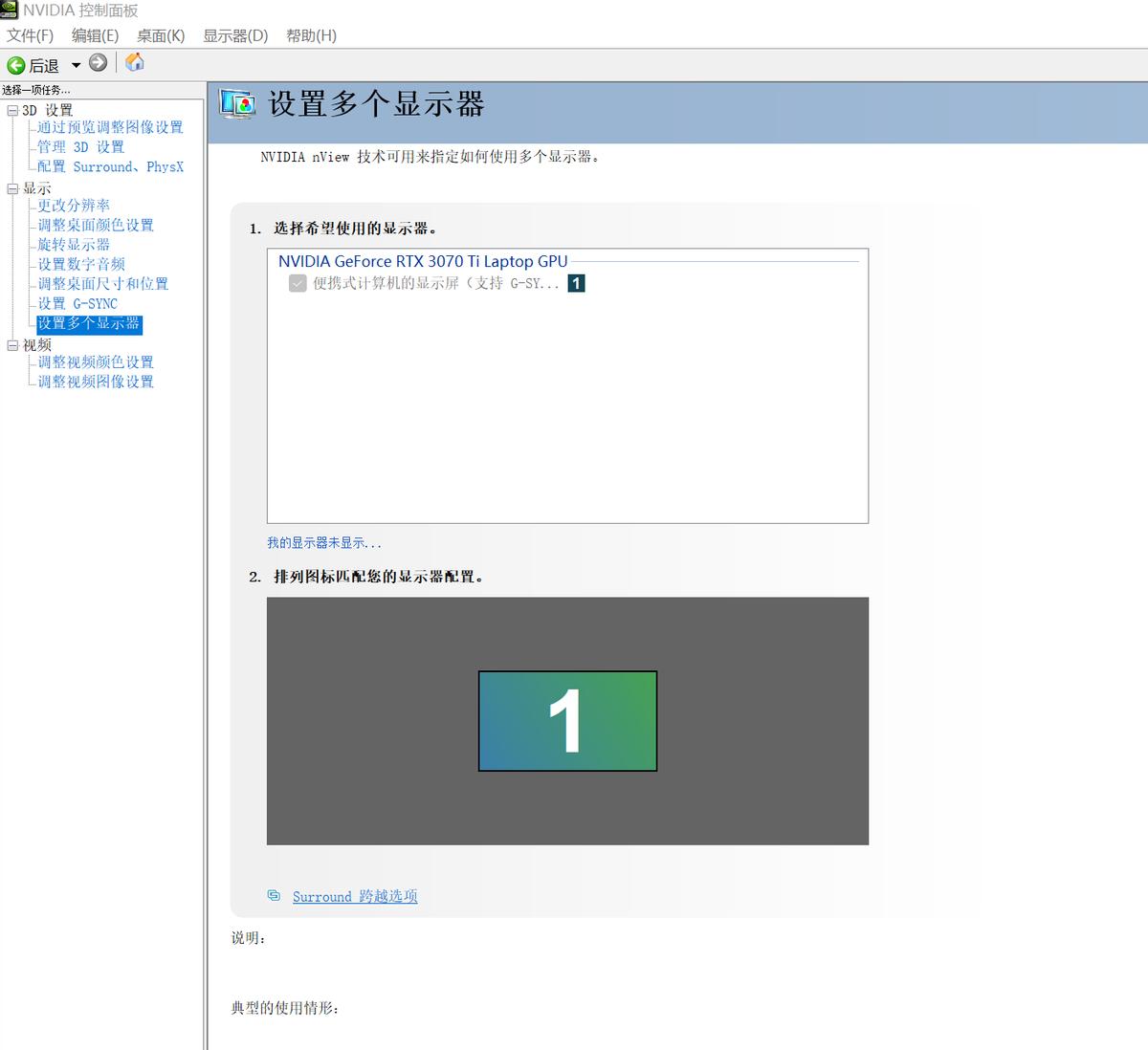
Task: Select the display 1 arrangement thumbnail
Action: click(567, 721)
